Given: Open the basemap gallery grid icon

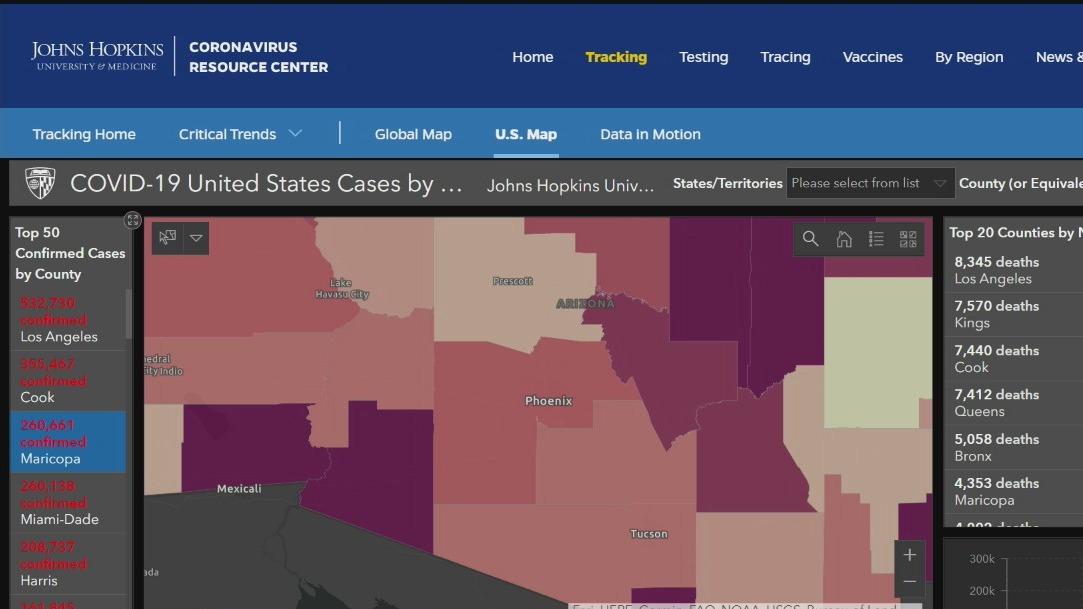Looking at the screenshot, I should 908,240.
